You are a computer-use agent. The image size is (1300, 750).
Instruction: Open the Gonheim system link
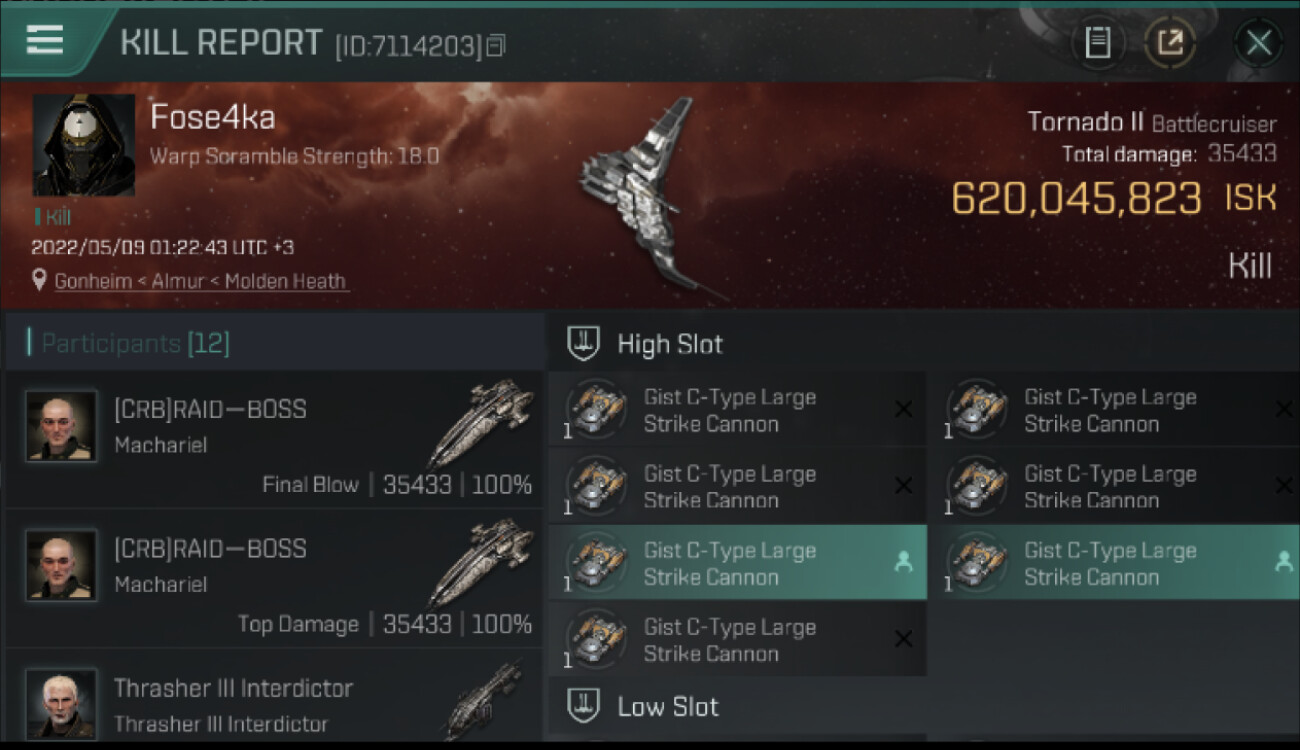(96, 281)
